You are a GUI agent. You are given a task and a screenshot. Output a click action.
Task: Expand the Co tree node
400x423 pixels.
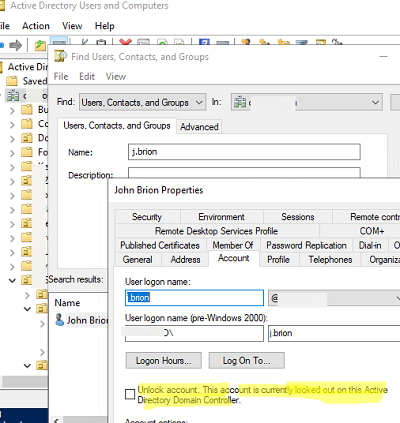(12, 125)
